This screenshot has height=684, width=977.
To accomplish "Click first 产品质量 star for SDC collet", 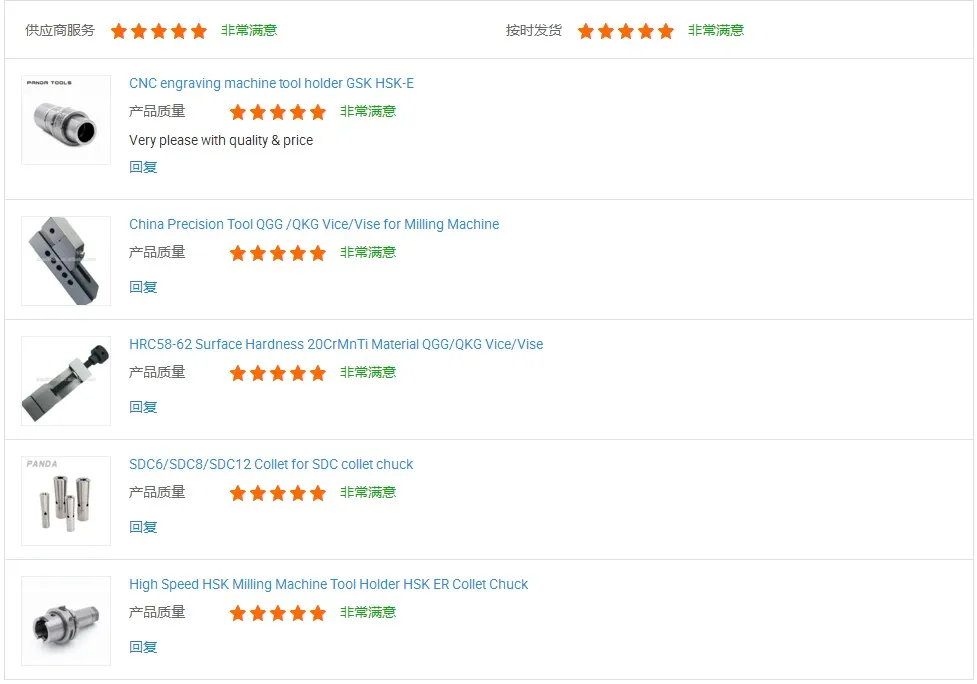I will tap(238, 493).
